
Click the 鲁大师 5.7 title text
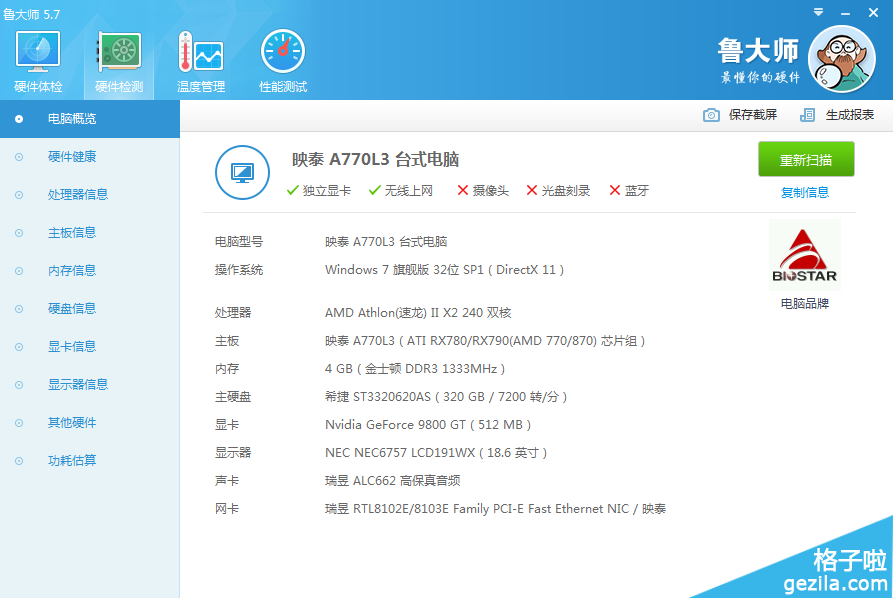point(31,14)
